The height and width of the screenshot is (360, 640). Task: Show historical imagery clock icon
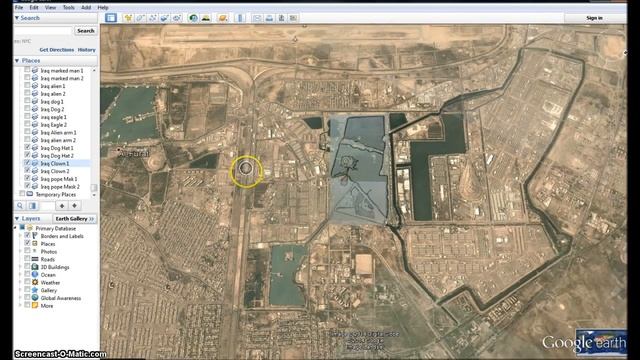(x=193, y=18)
